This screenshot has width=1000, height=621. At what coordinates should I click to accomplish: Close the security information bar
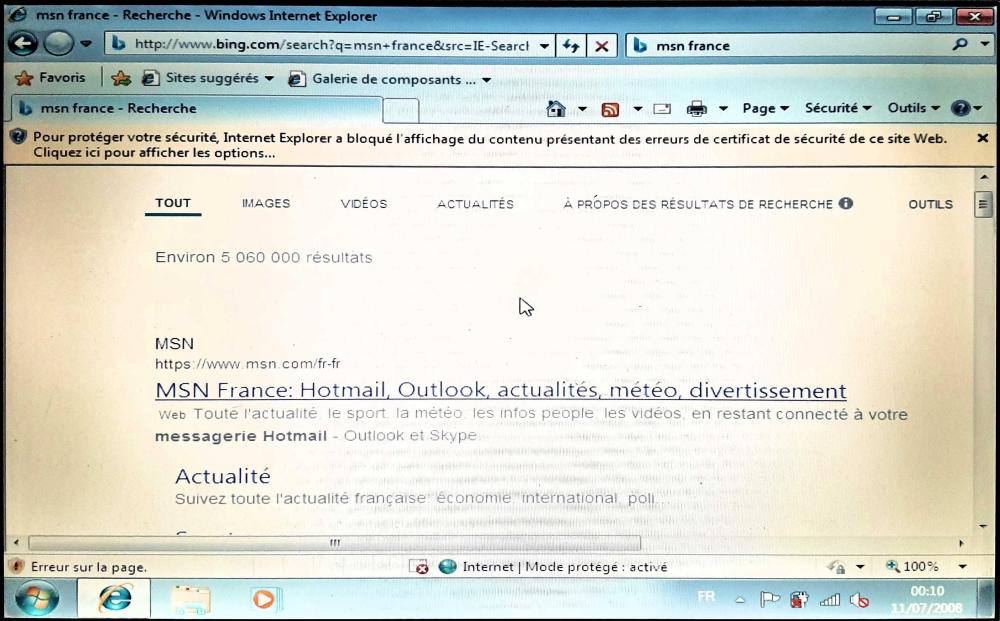click(x=983, y=138)
